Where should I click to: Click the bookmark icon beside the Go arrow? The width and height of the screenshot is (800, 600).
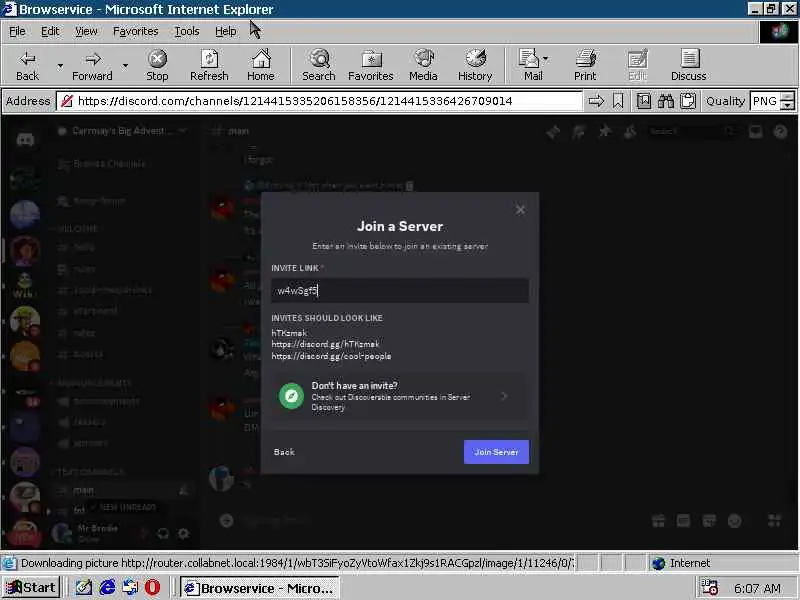pyautogui.click(x=618, y=101)
